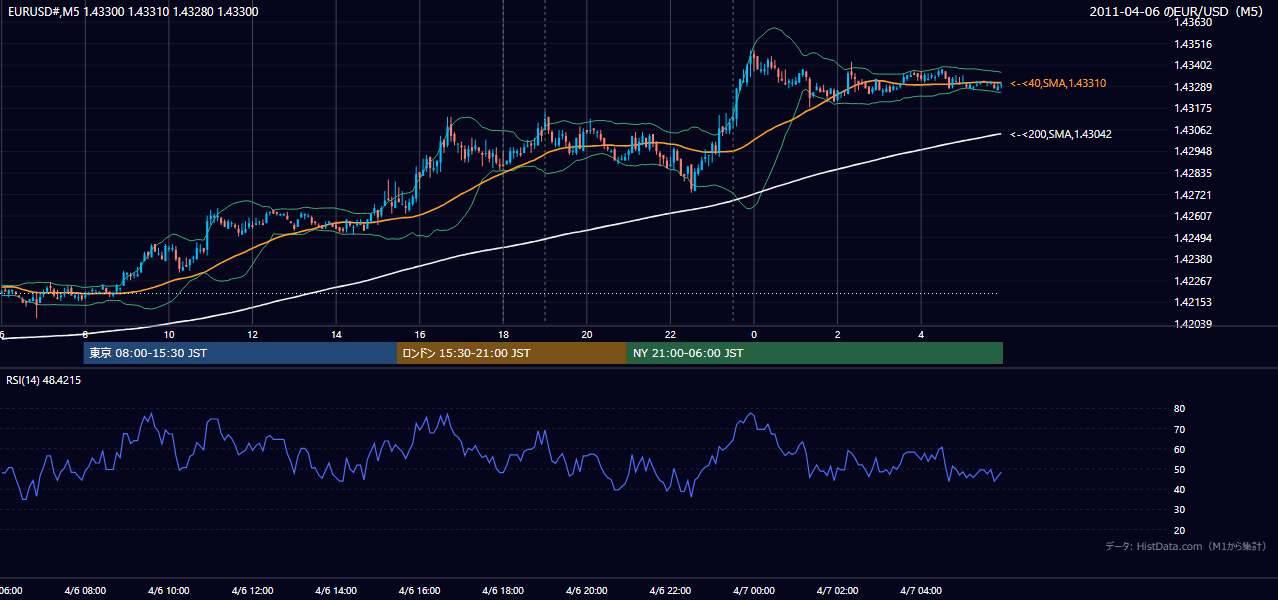1278x600 pixels.
Task: Click RSI scale value 50
Action: pos(1179,470)
